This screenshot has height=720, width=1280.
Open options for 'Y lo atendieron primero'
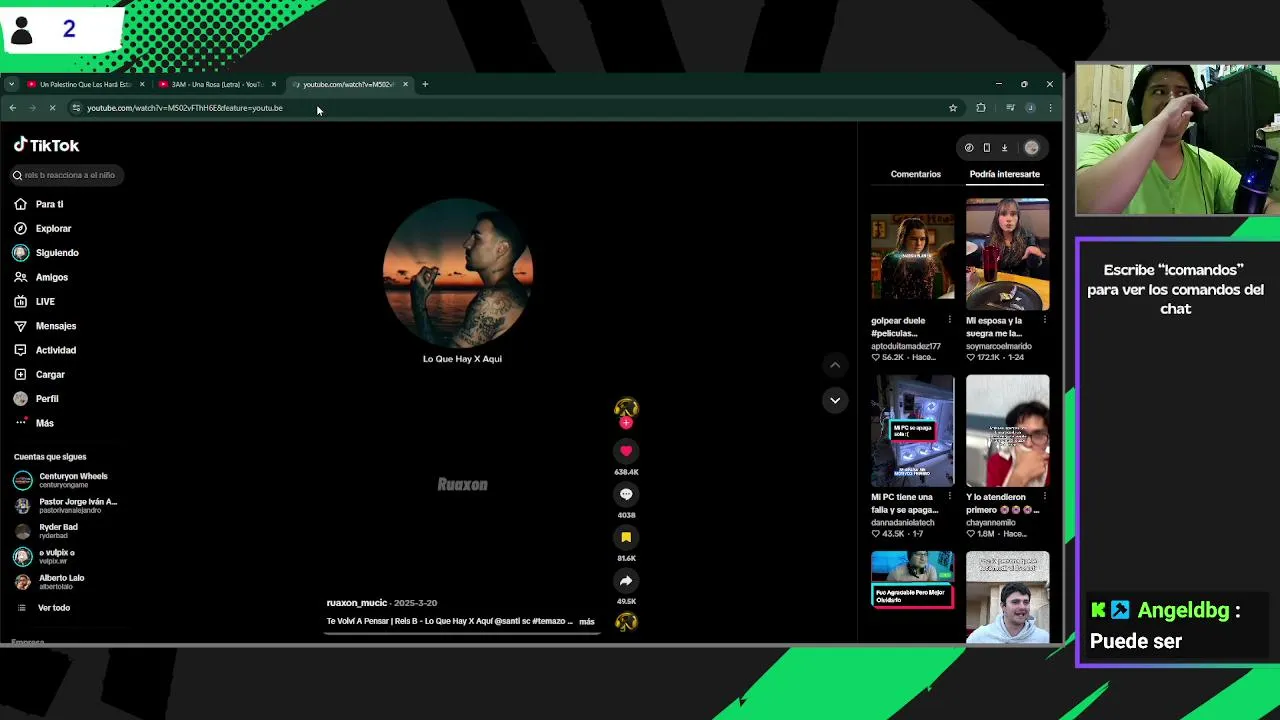pyautogui.click(x=1044, y=497)
